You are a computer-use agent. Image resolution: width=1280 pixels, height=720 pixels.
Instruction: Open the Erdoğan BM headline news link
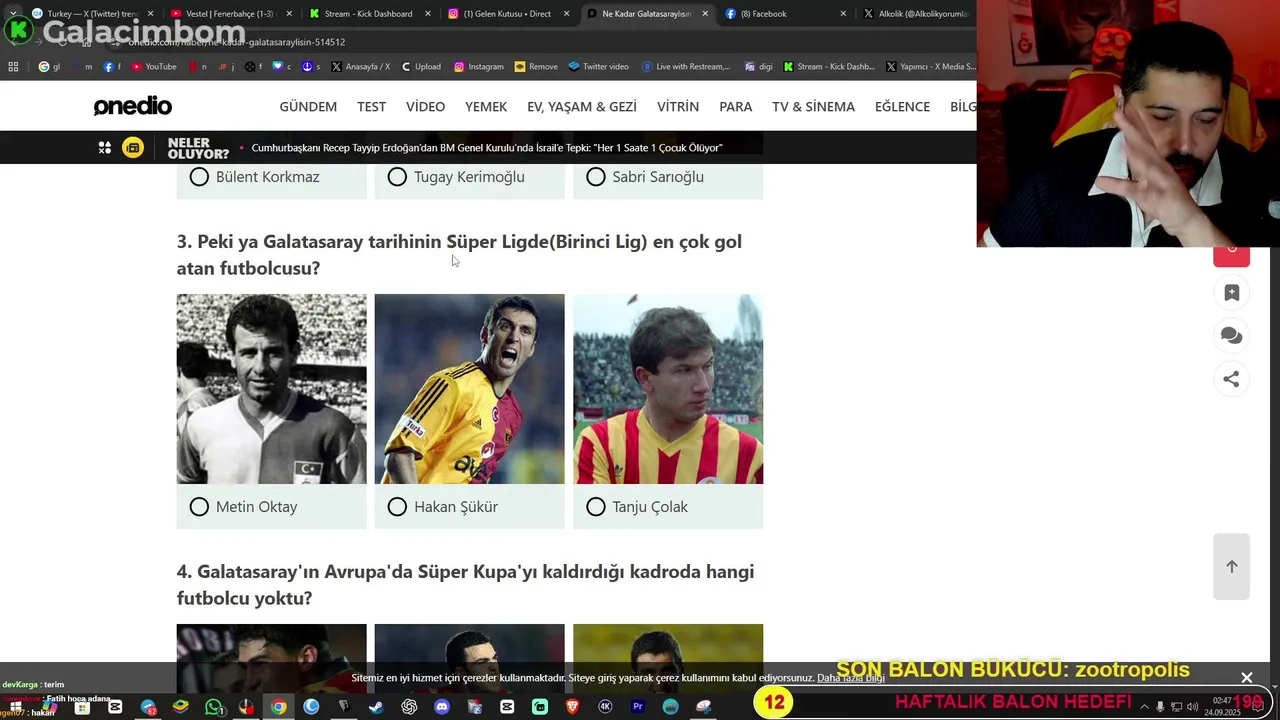click(x=487, y=148)
